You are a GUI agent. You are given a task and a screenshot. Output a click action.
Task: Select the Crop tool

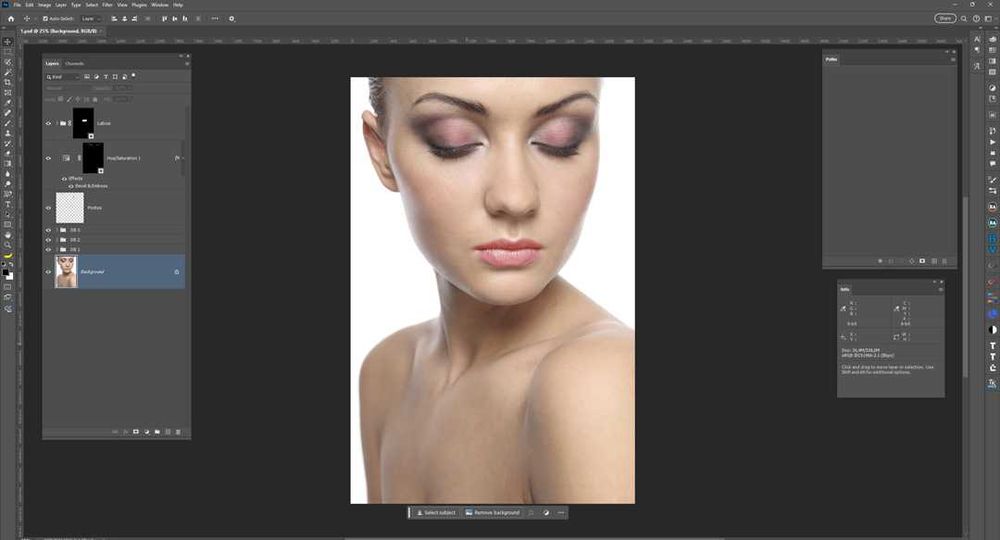coord(8,82)
